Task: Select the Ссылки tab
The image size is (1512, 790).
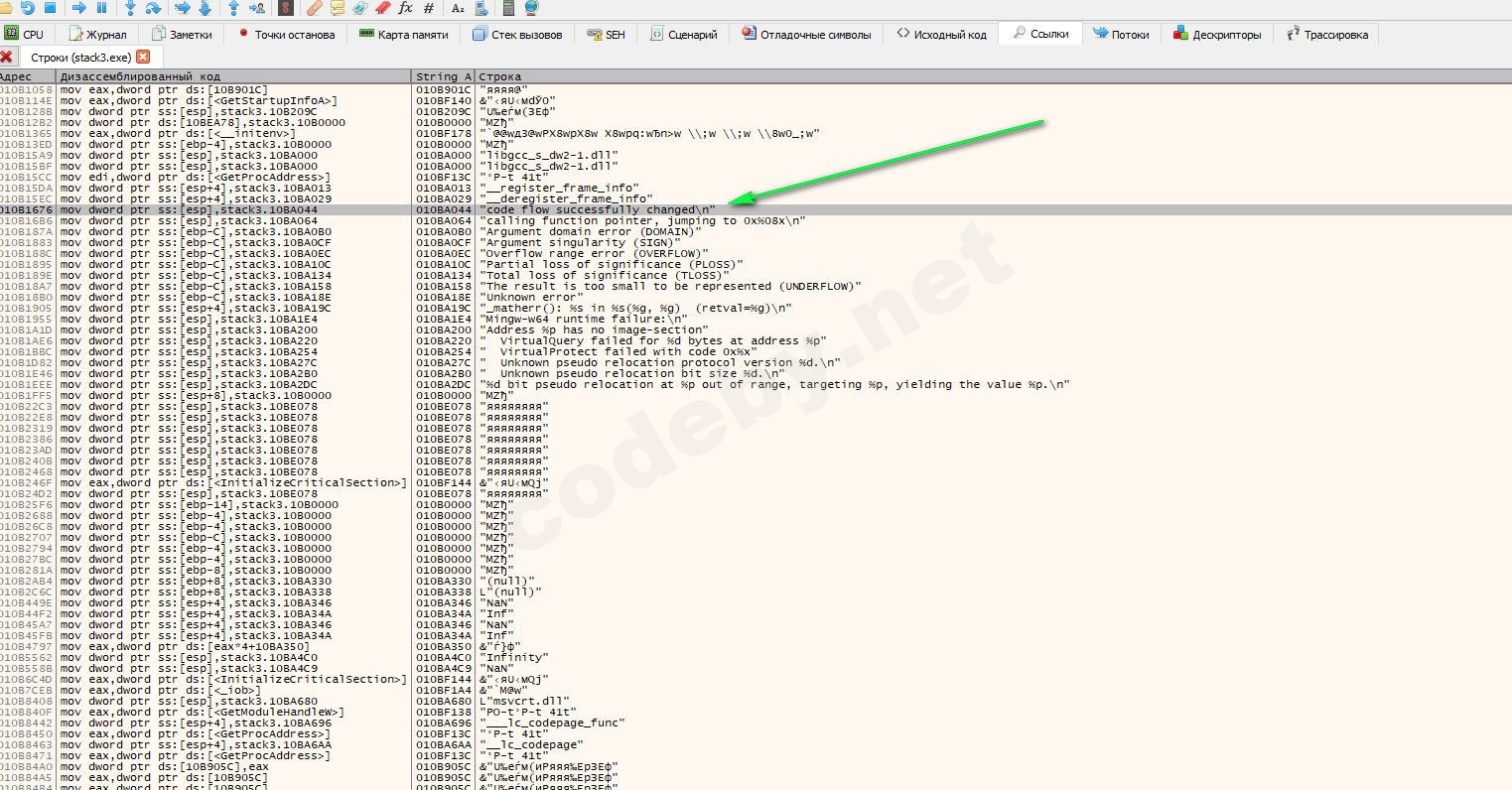Action: [1039, 34]
